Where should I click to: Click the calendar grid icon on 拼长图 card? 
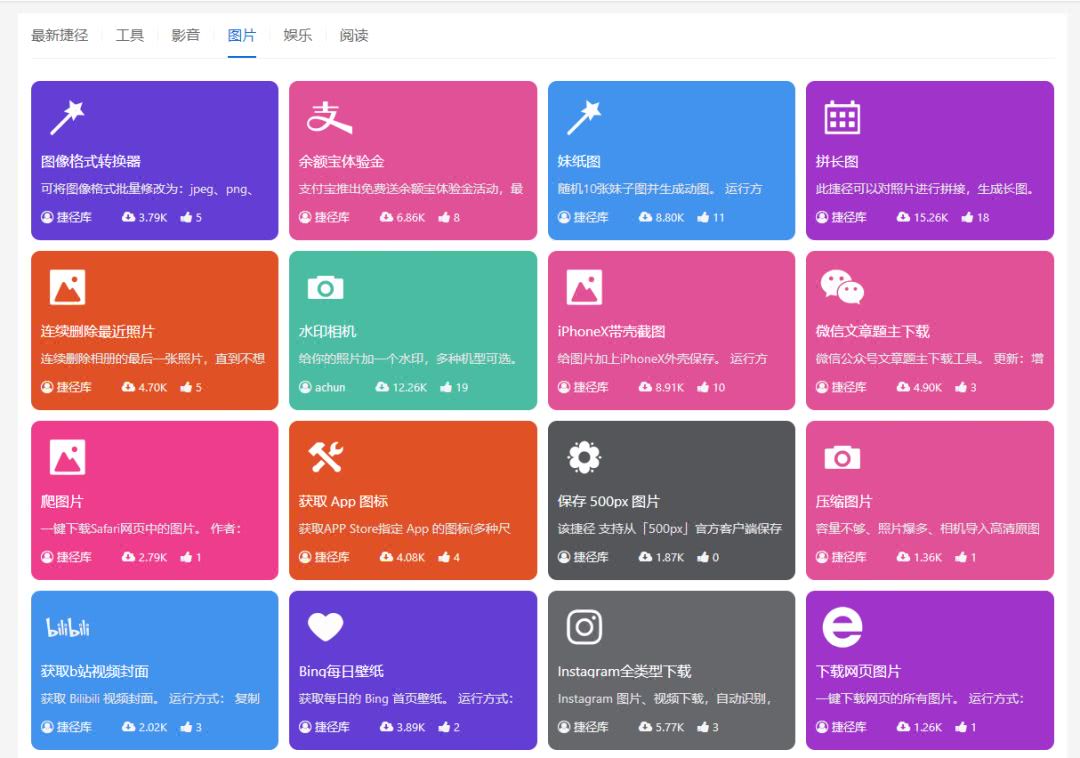point(841,118)
